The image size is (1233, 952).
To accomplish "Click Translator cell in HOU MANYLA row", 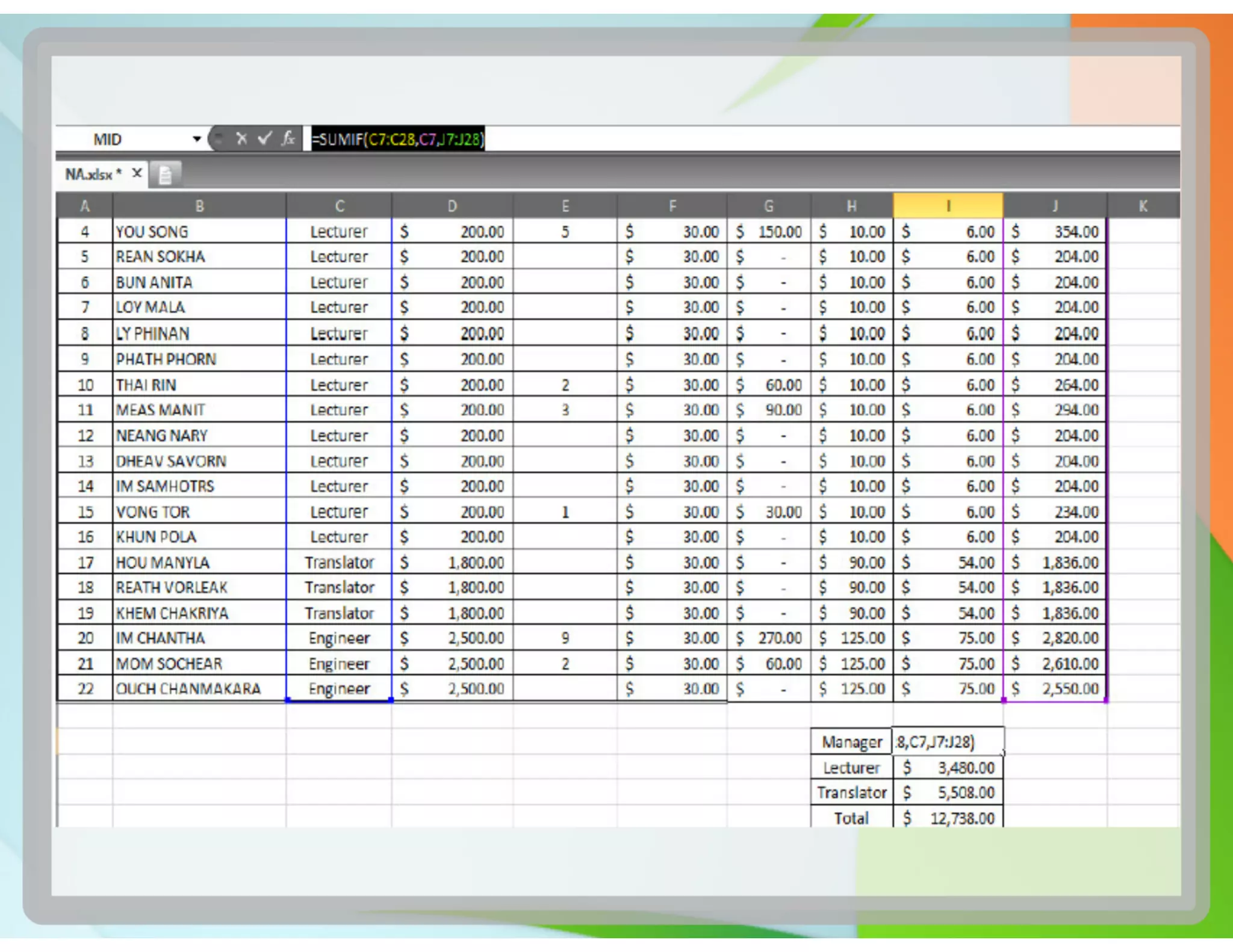I will (340, 563).
